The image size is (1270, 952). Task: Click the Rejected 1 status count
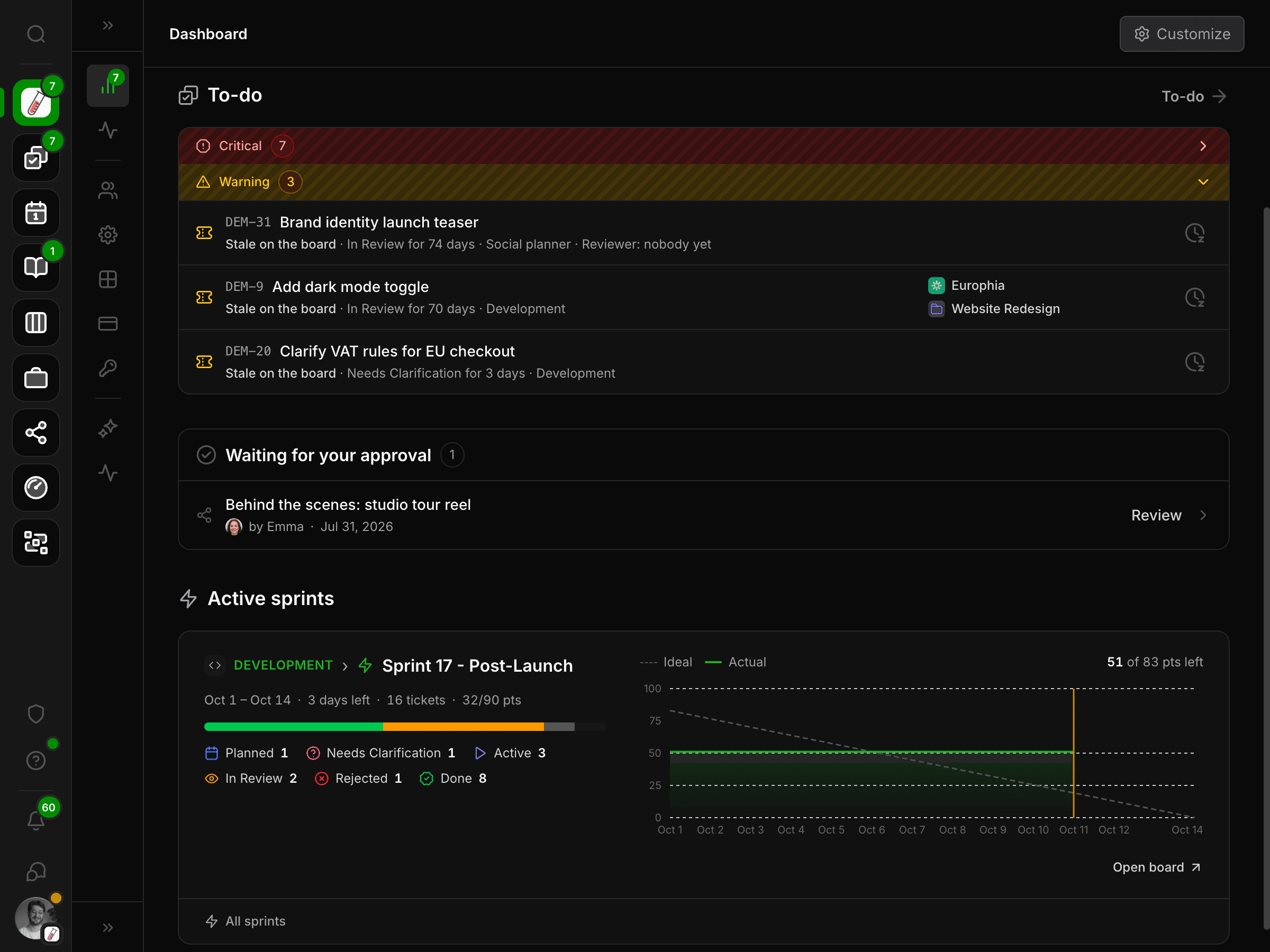(x=358, y=778)
